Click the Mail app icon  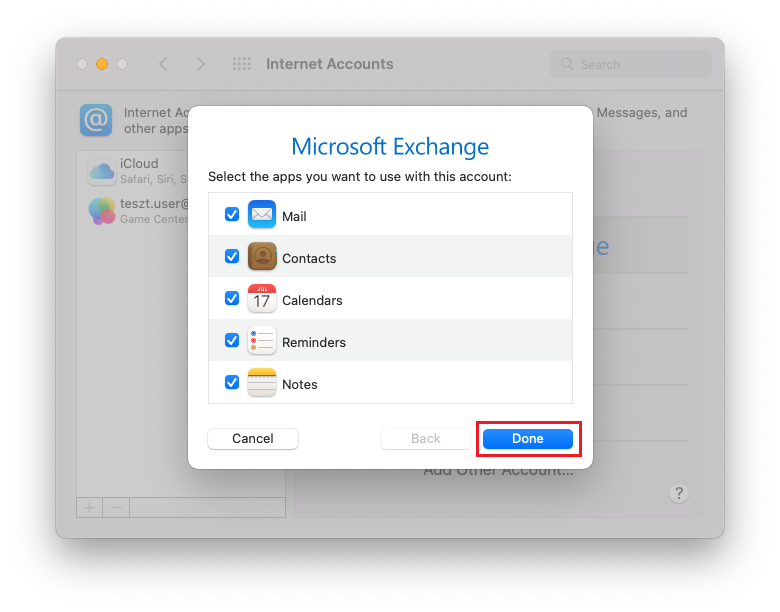pyautogui.click(x=262, y=215)
